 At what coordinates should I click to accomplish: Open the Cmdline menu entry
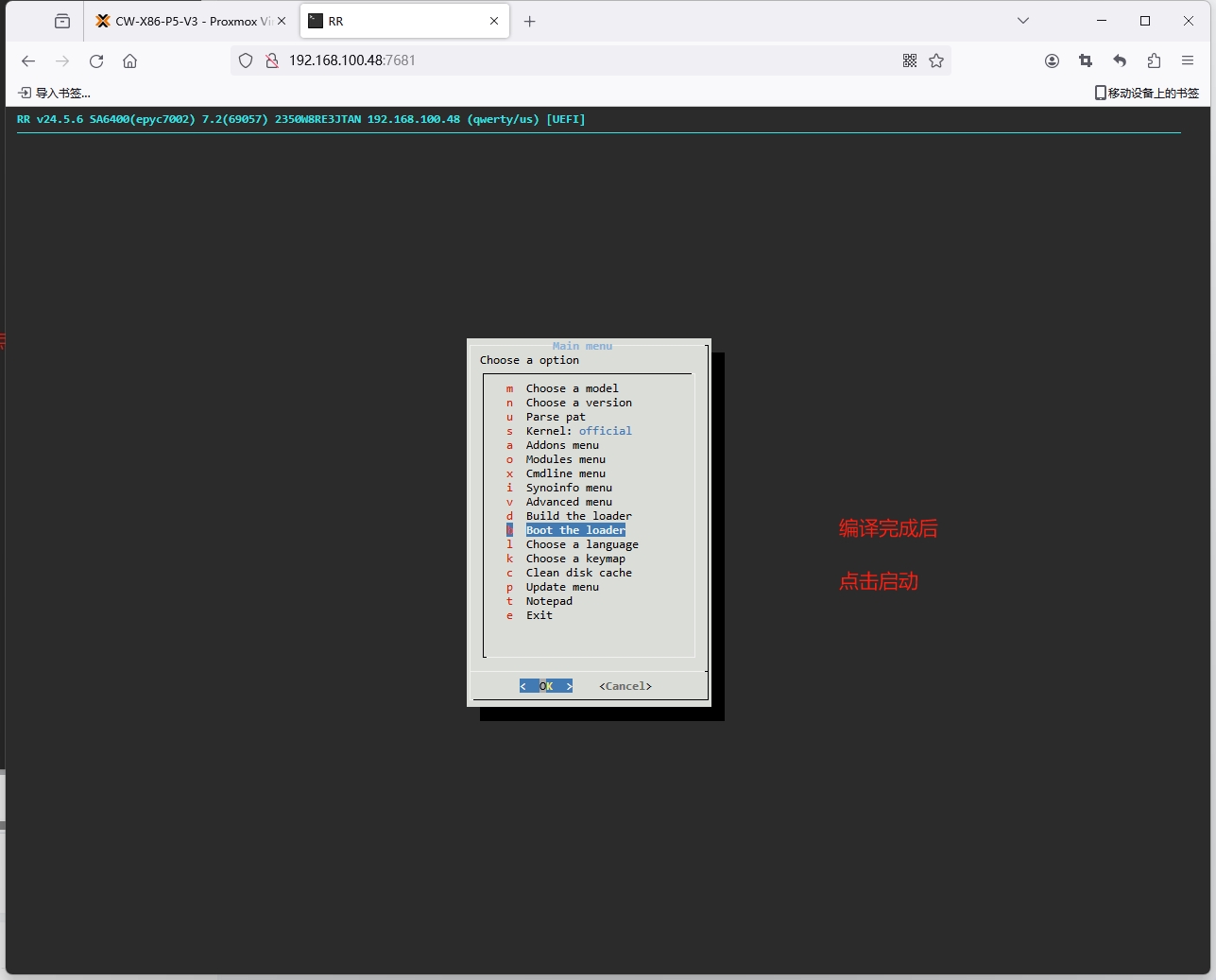[565, 473]
